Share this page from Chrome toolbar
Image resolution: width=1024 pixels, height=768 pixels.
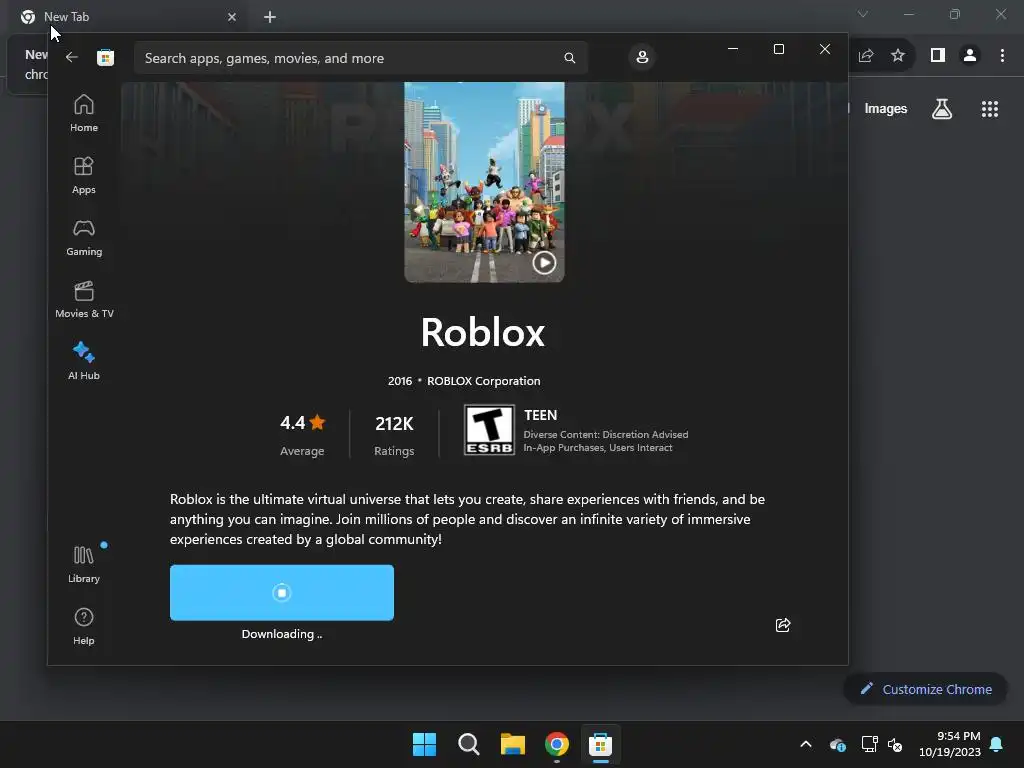coord(866,56)
